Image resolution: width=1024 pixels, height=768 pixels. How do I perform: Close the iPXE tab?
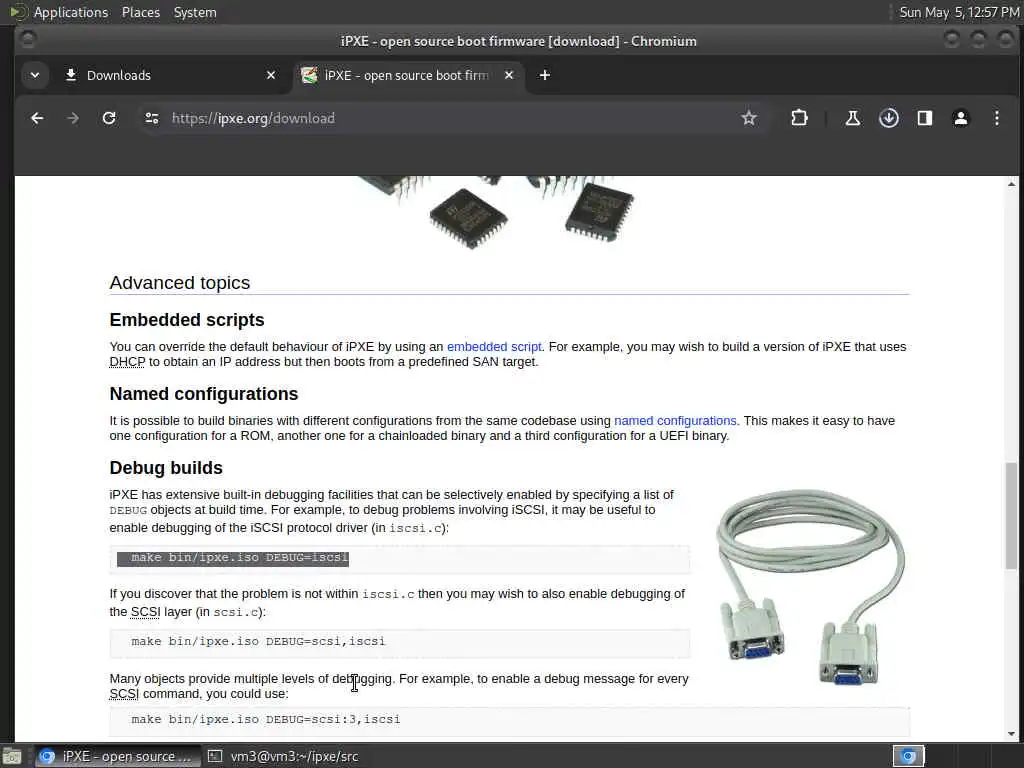point(509,75)
